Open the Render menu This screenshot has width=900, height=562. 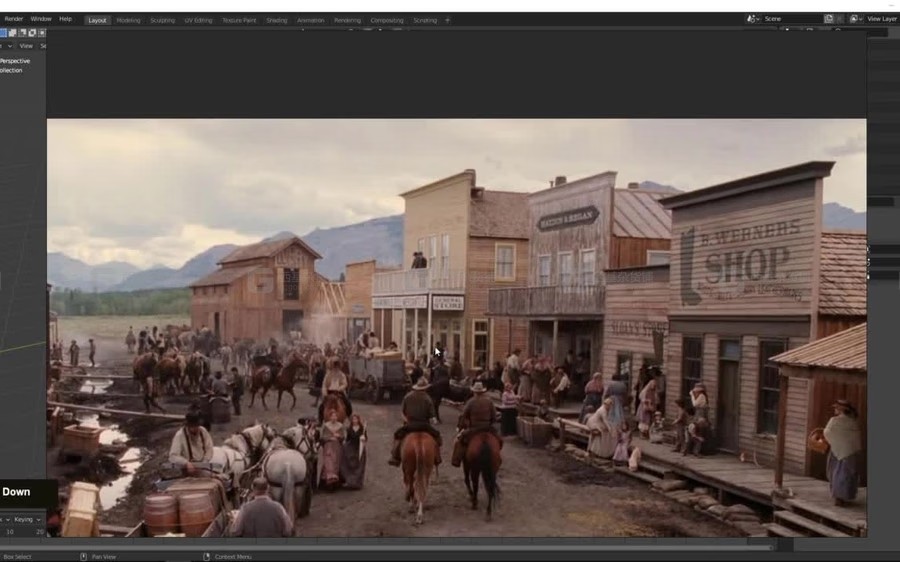[x=14, y=19]
